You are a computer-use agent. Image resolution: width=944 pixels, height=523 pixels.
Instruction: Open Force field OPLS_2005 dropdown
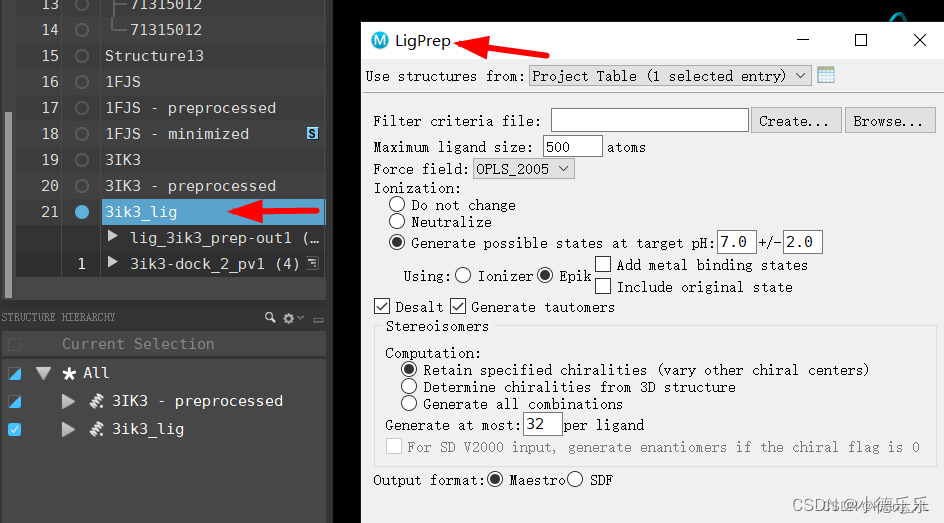pos(523,169)
